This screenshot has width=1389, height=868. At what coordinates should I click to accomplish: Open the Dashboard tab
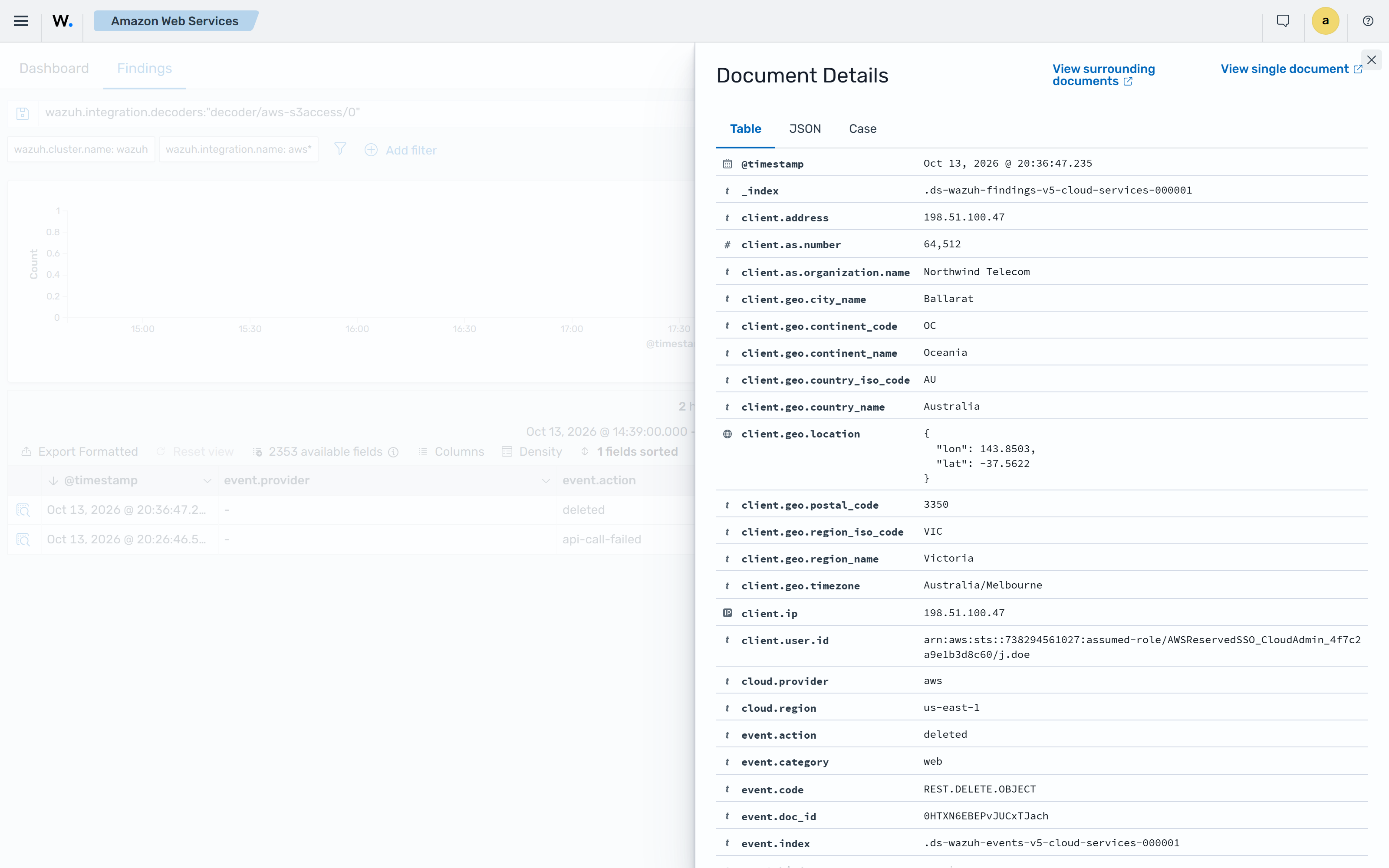click(54, 68)
